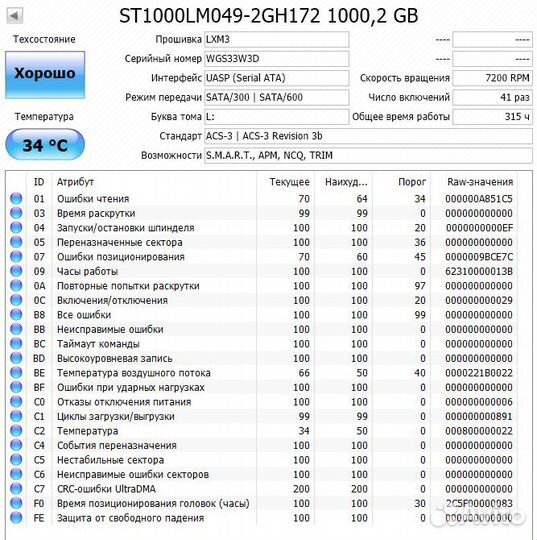The image size is (537, 540).
Task: Select the Ошибки чтения attribute name
Action: coord(93,199)
